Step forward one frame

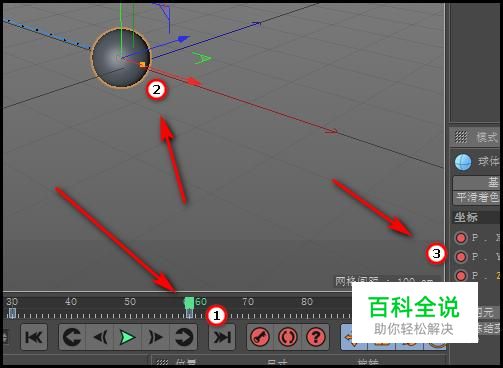click(155, 337)
